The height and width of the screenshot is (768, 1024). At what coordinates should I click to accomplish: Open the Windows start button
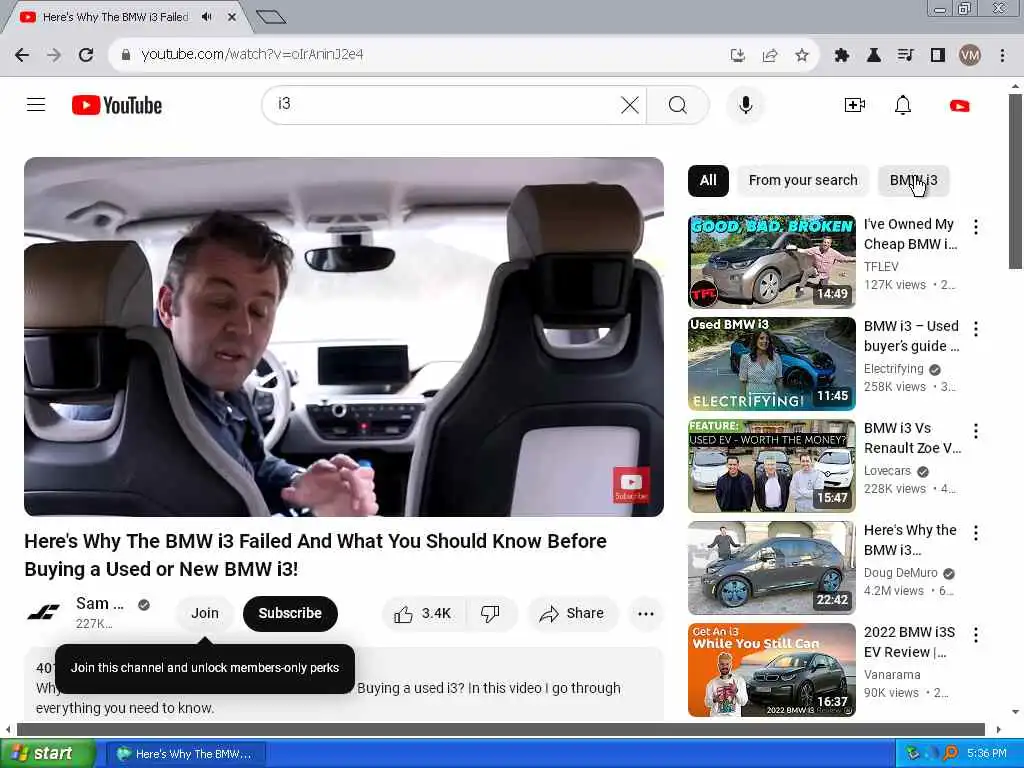tap(47, 753)
